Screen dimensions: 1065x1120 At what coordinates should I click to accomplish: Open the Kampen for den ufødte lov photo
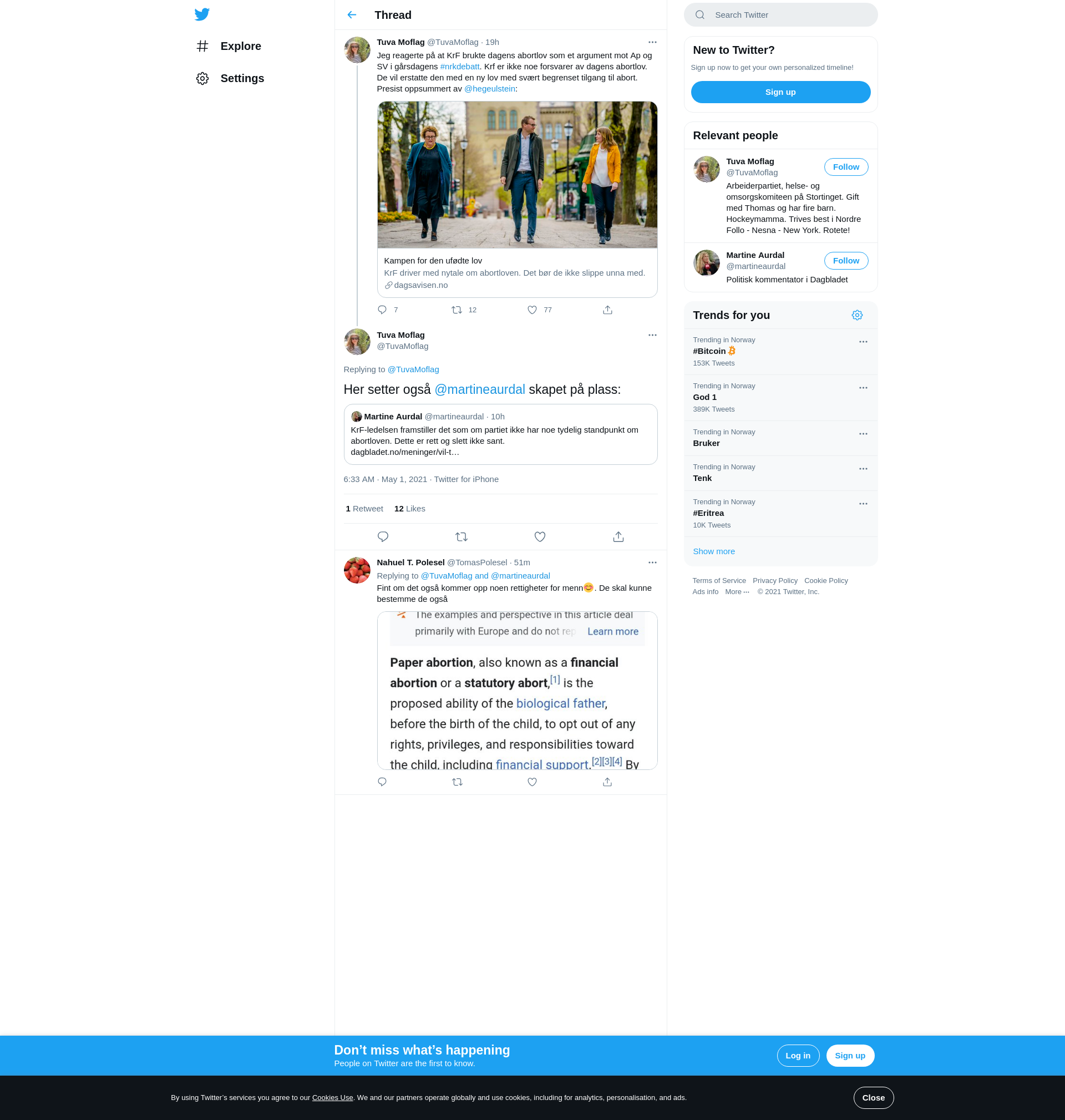coord(517,175)
